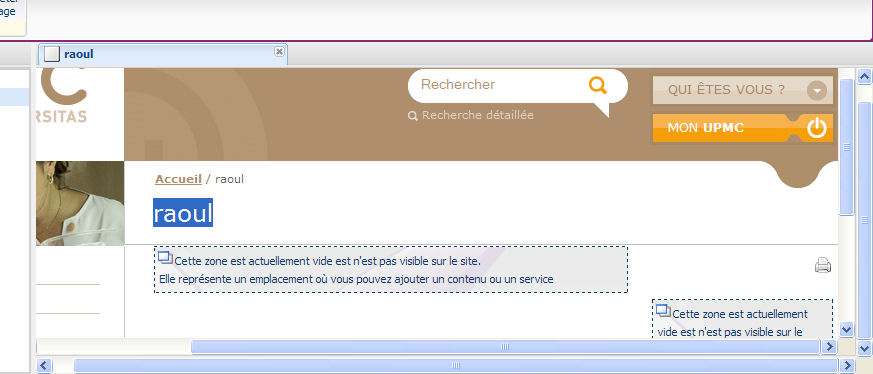Close the raoul tab
873x374 pixels.
pyautogui.click(x=279, y=51)
